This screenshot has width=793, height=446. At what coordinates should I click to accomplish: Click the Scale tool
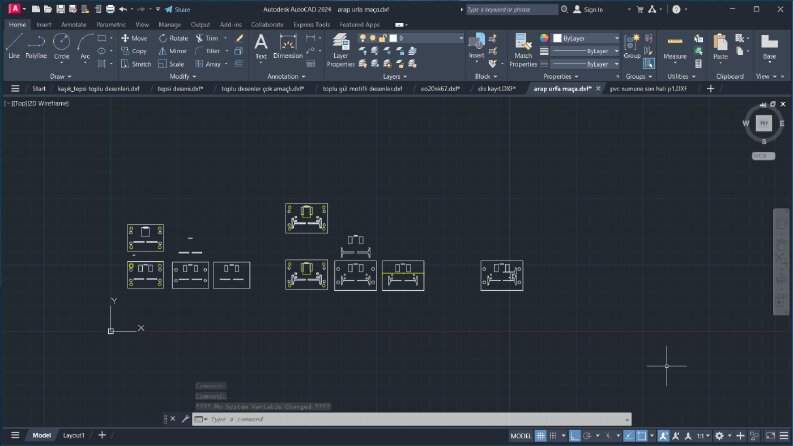(x=171, y=64)
